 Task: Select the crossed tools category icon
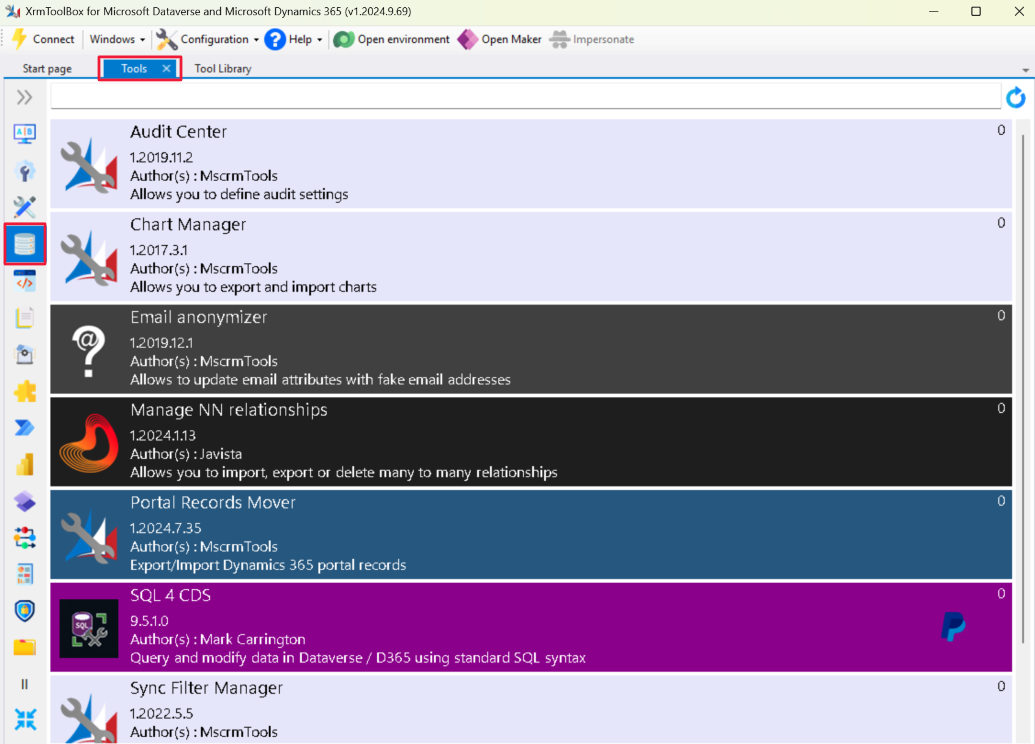(24, 207)
